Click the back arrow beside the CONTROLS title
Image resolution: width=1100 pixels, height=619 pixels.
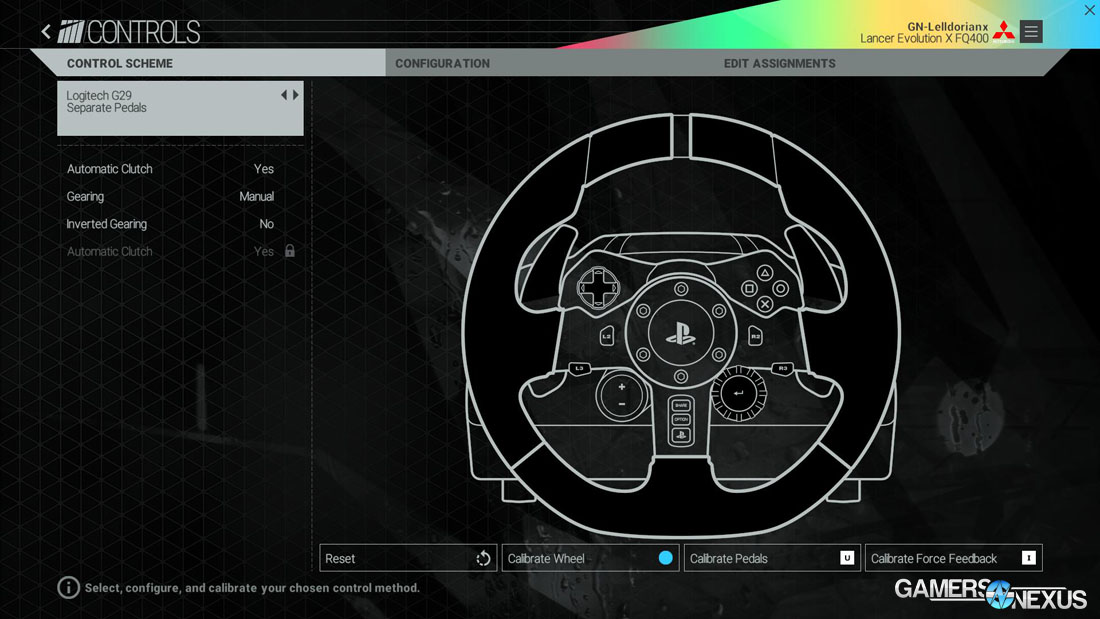(x=46, y=31)
